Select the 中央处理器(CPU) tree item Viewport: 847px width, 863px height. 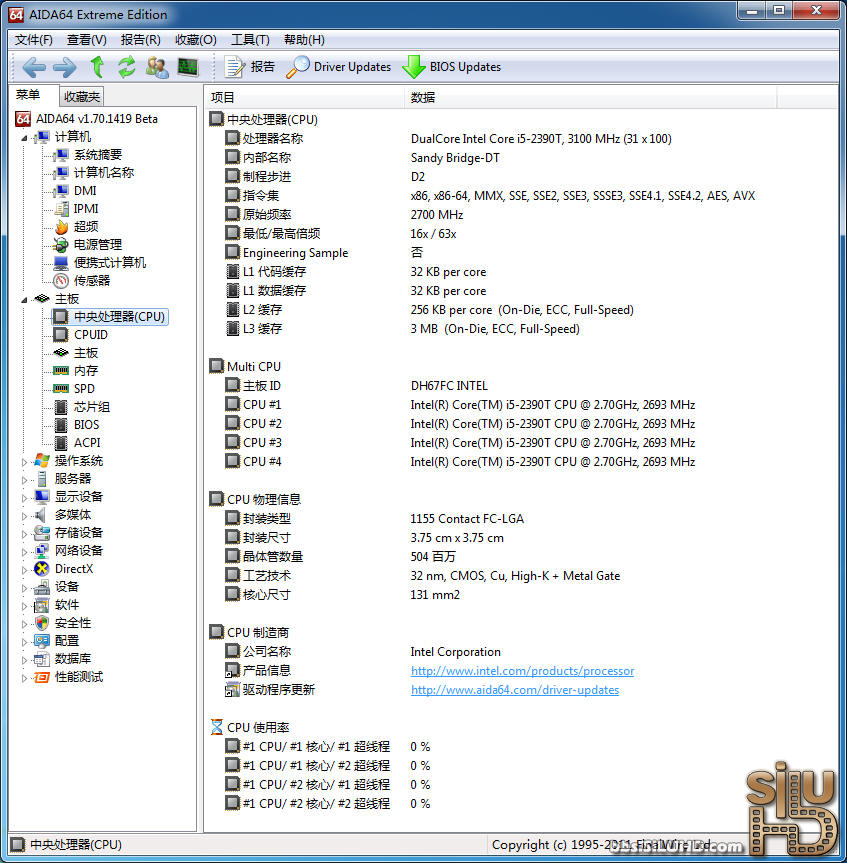pos(110,317)
